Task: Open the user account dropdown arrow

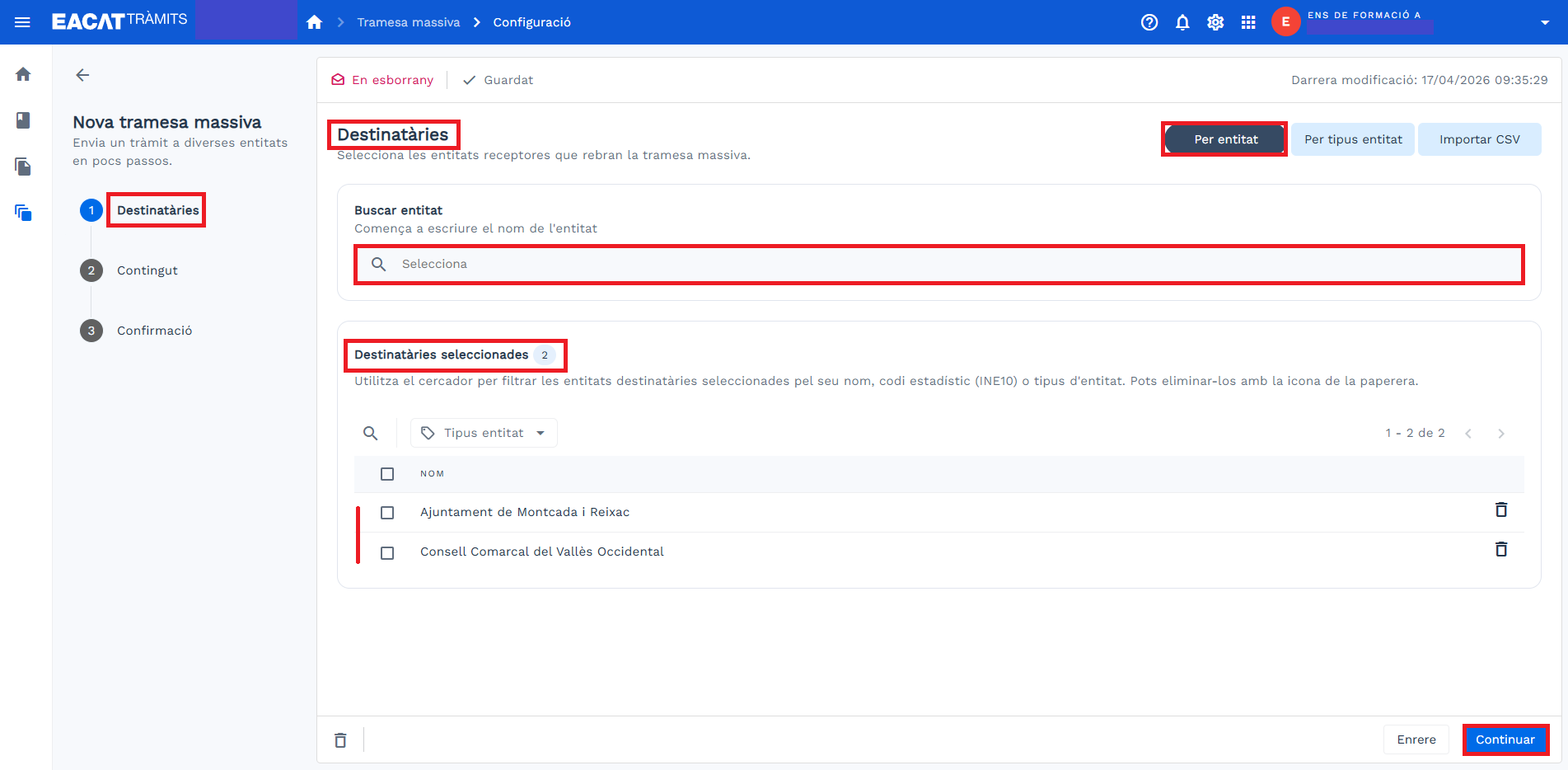Action: [x=1545, y=22]
